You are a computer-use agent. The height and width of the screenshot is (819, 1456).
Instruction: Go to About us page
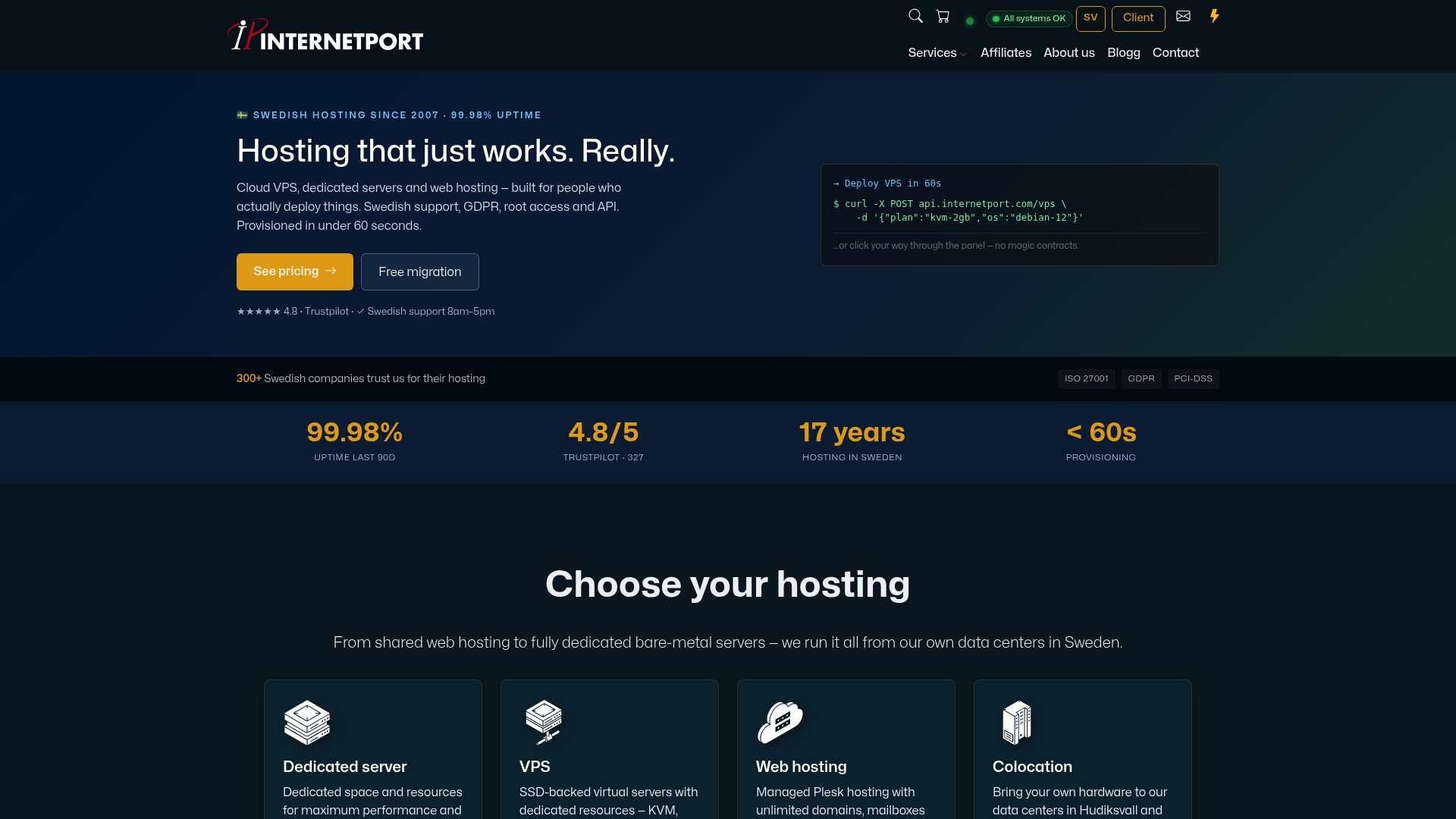(x=1069, y=53)
